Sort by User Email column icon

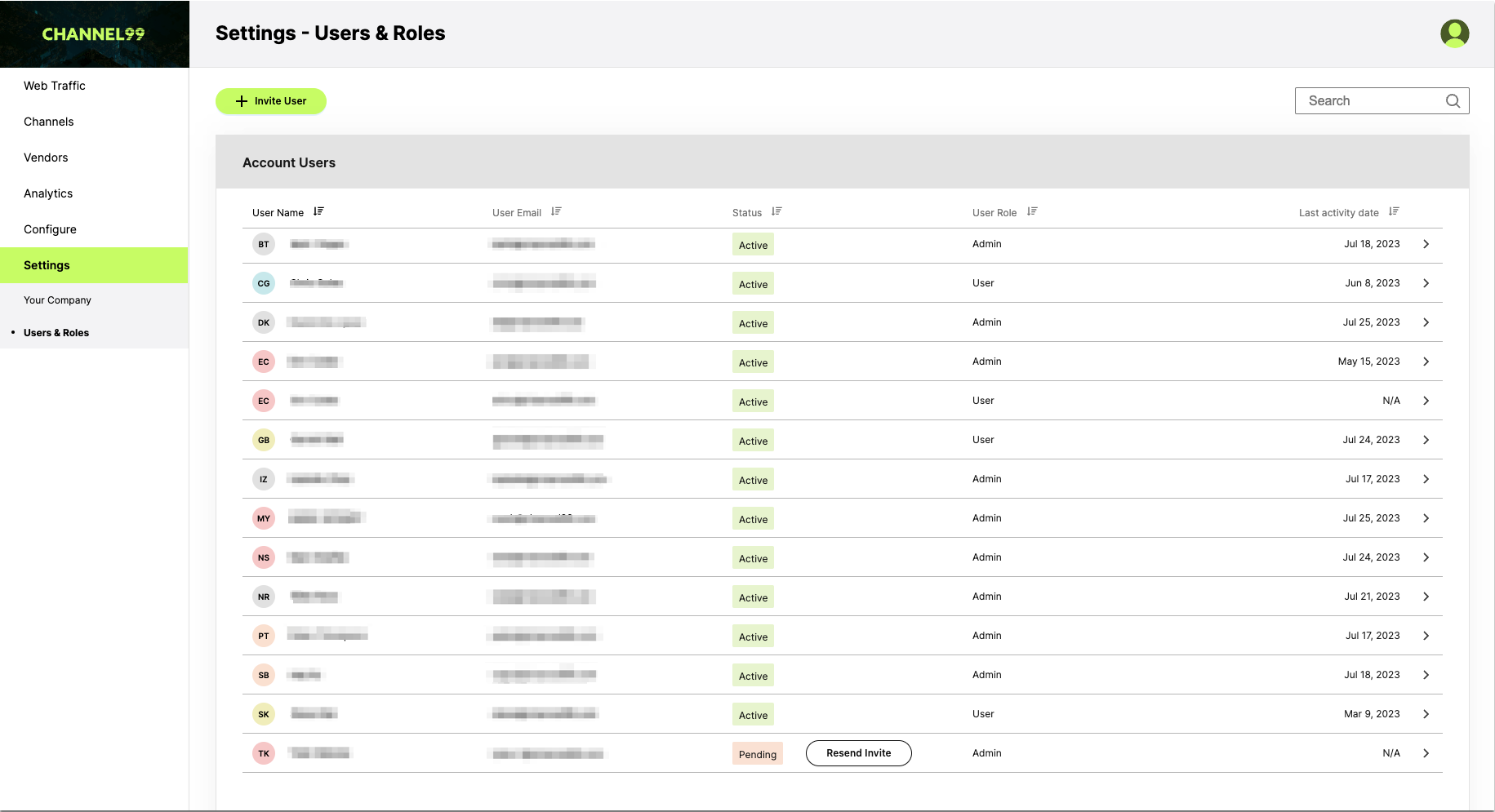(556, 211)
